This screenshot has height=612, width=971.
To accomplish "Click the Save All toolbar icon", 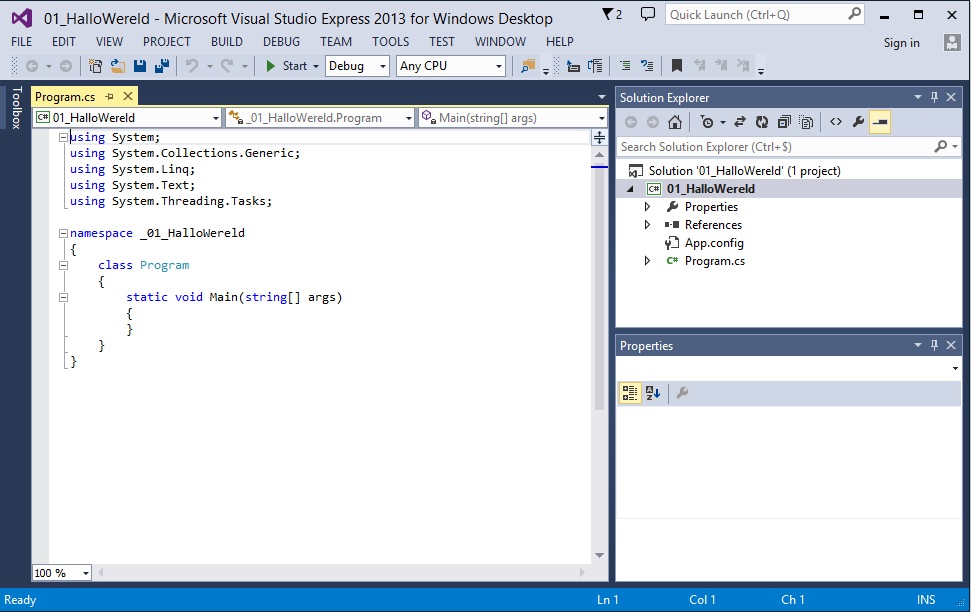I will coord(162,66).
